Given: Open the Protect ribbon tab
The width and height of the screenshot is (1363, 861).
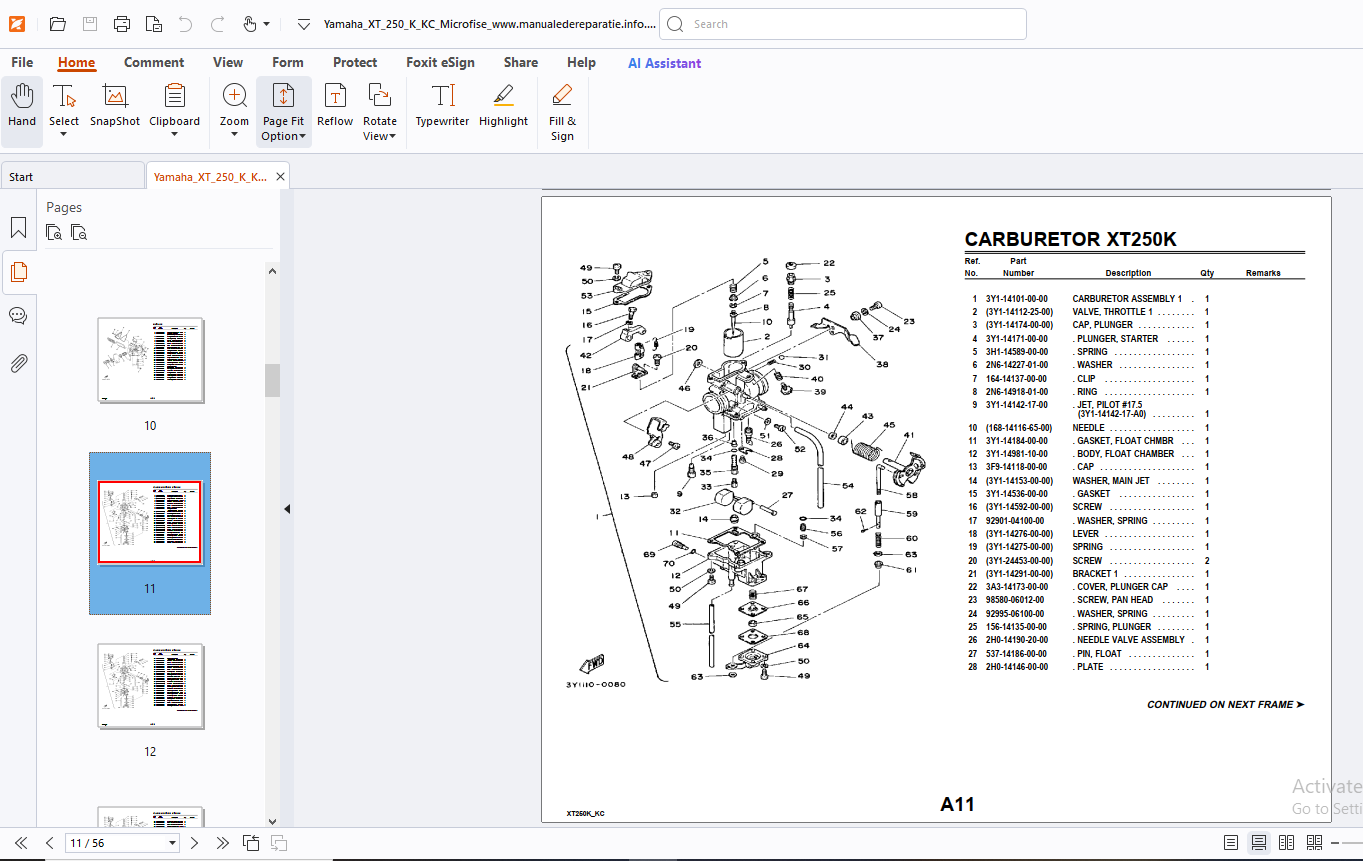Looking at the screenshot, I should [355, 62].
